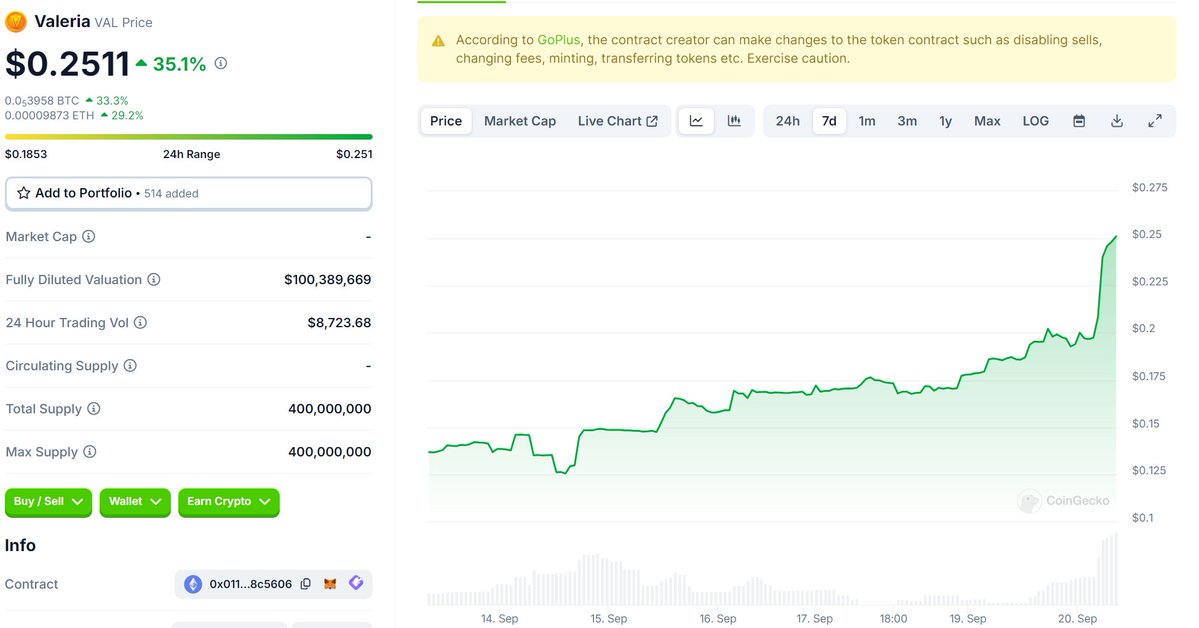Expand chart to fullscreen
This screenshot has height=628, width=1199.
[1155, 121]
